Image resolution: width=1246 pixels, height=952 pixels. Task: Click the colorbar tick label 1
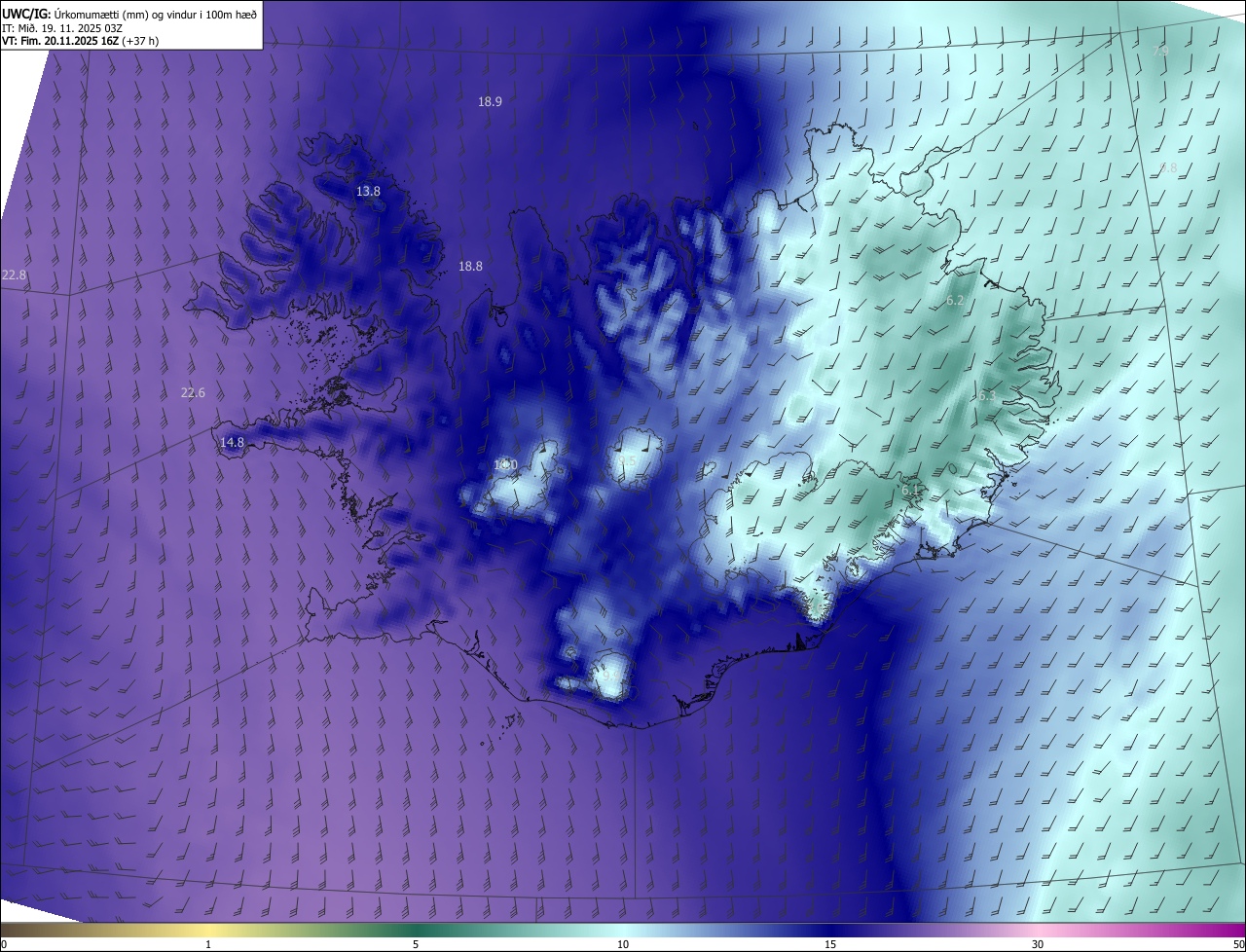tap(208, 944)
